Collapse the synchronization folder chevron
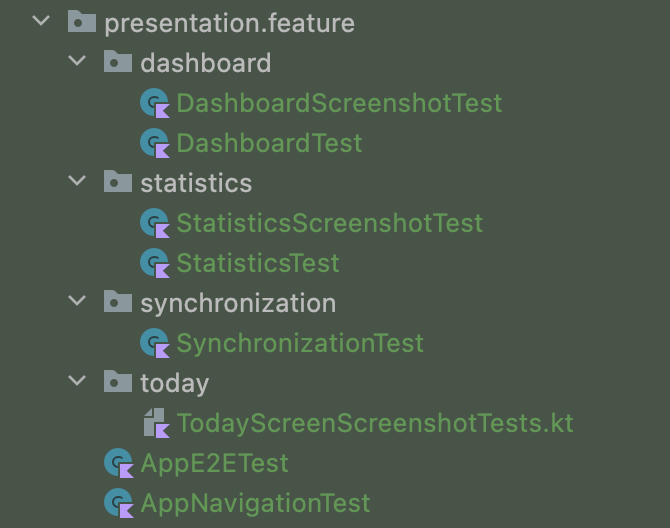Image resolution: width=670 pixels, height=528 pixels. [77, 301]
